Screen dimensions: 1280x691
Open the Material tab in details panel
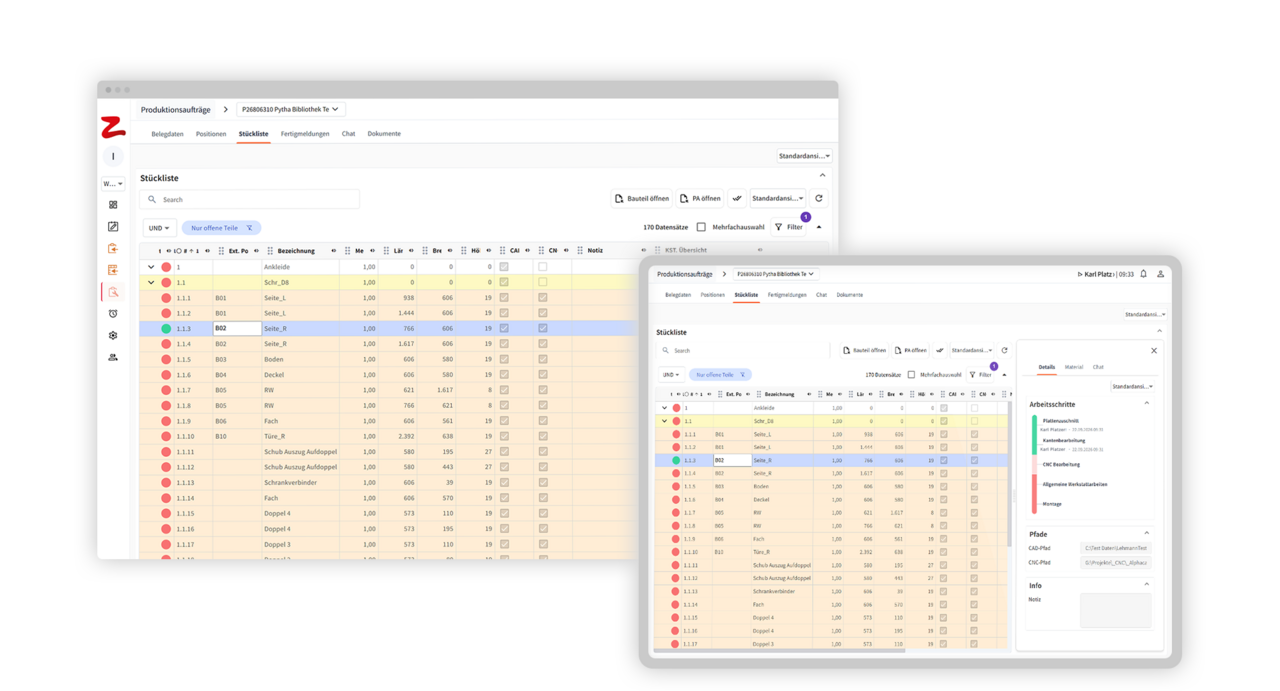[x=1073, y=367]
